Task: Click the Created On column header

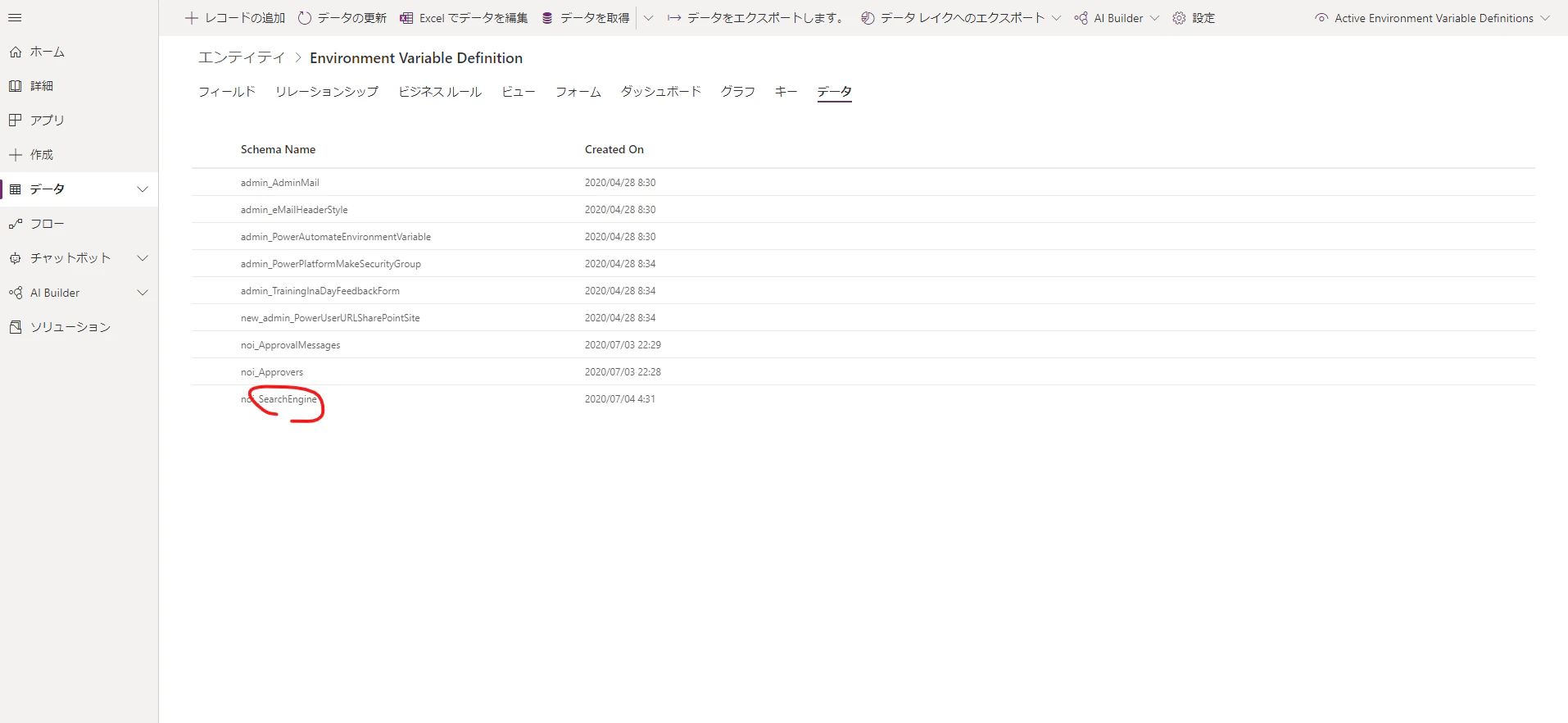Action: [x=614, y=149]
